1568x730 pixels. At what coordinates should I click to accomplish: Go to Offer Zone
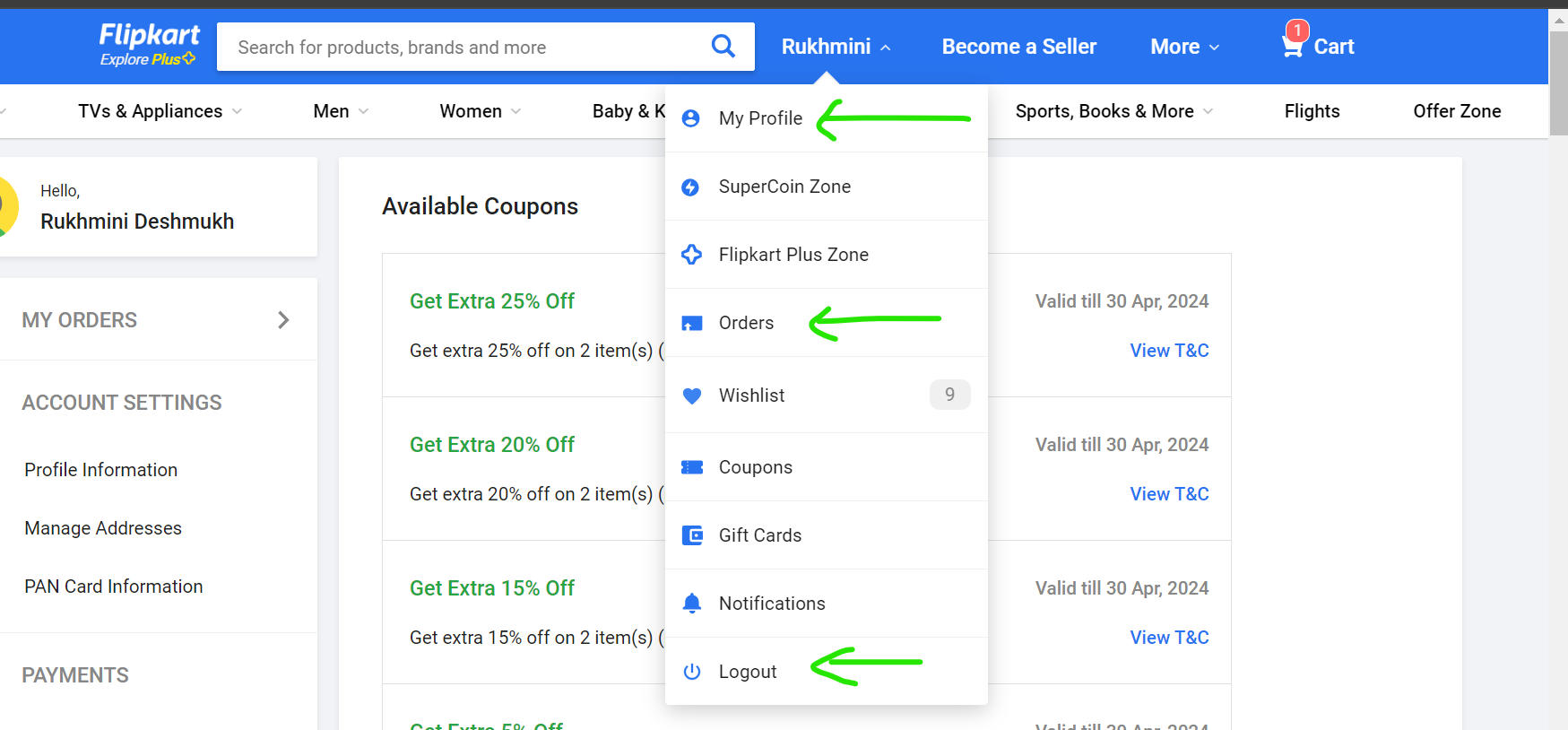(x=1457, y=111)
